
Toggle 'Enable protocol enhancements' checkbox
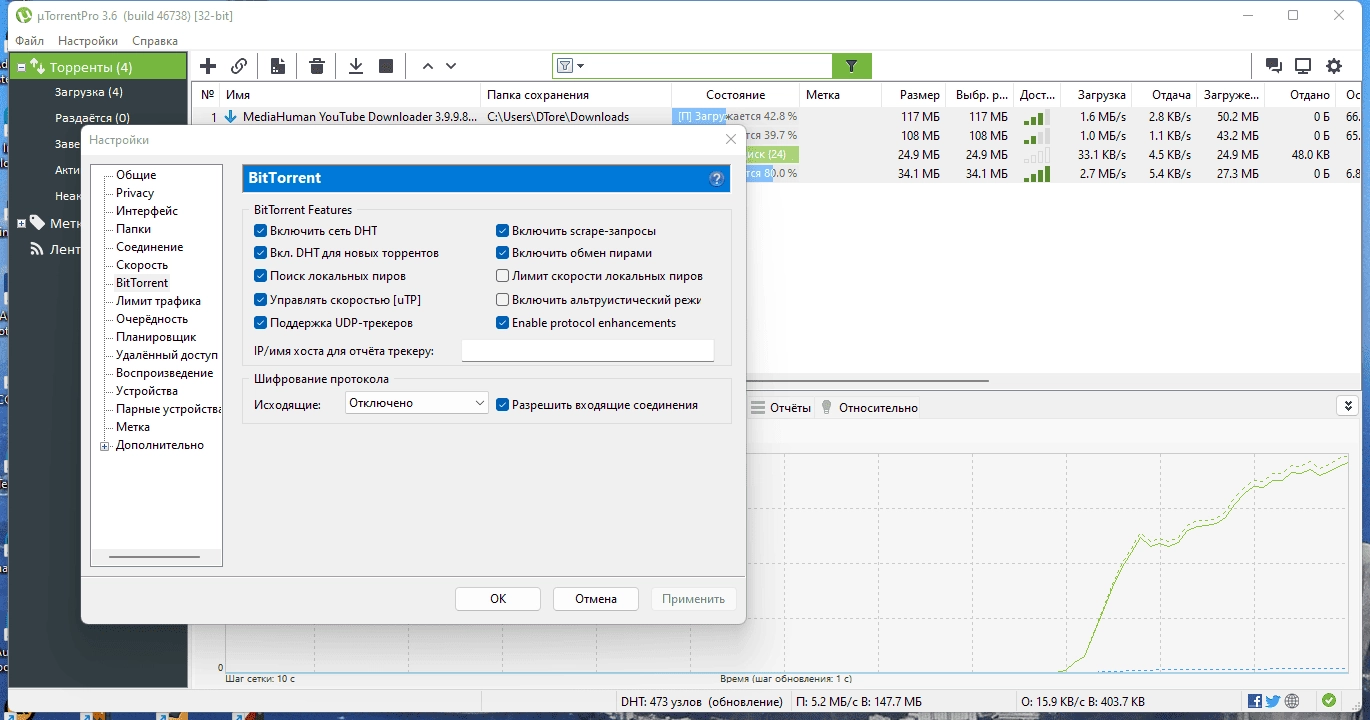click(503, 323)
